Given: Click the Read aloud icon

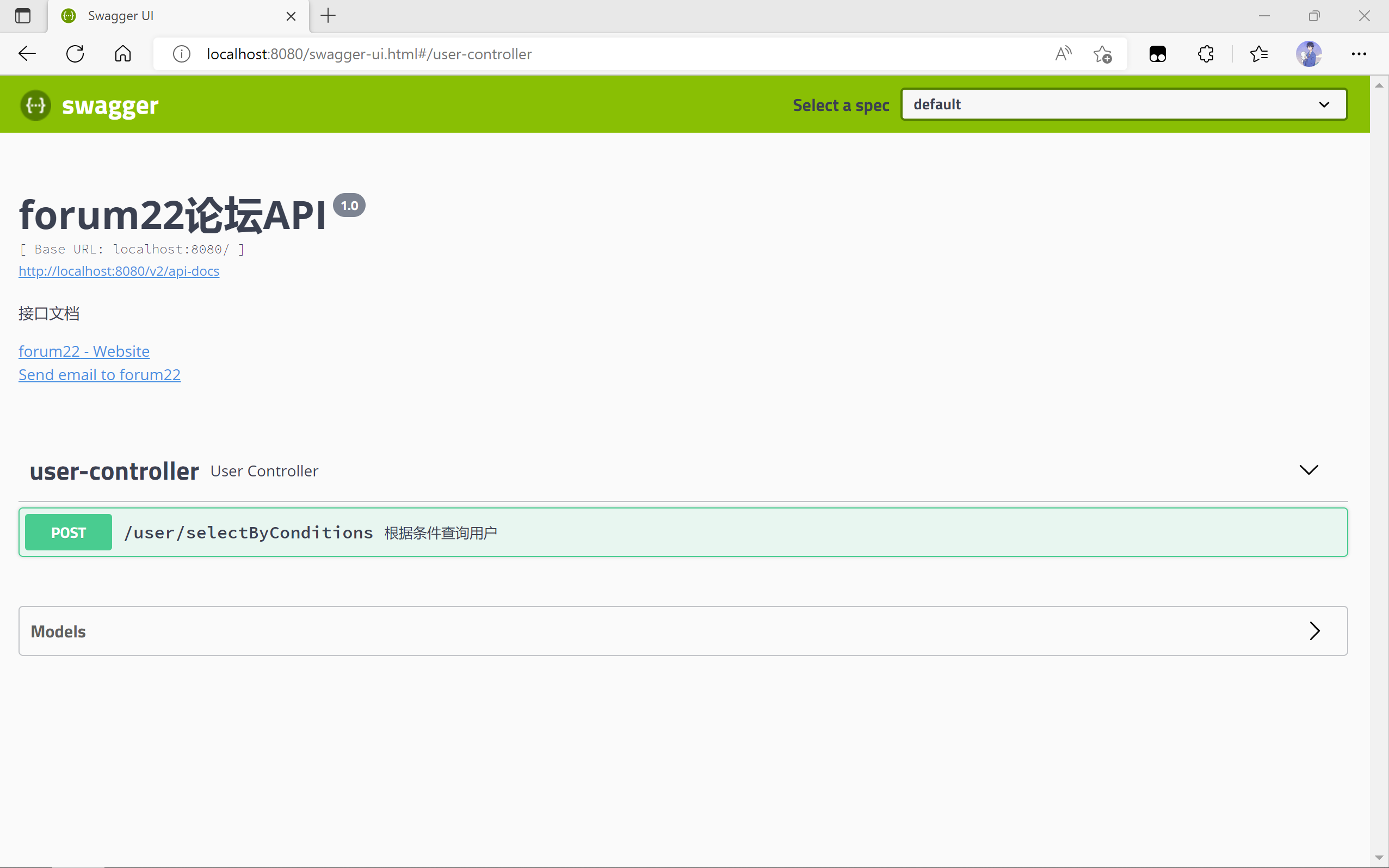Looking at the screenshot, I should 1063,54.
